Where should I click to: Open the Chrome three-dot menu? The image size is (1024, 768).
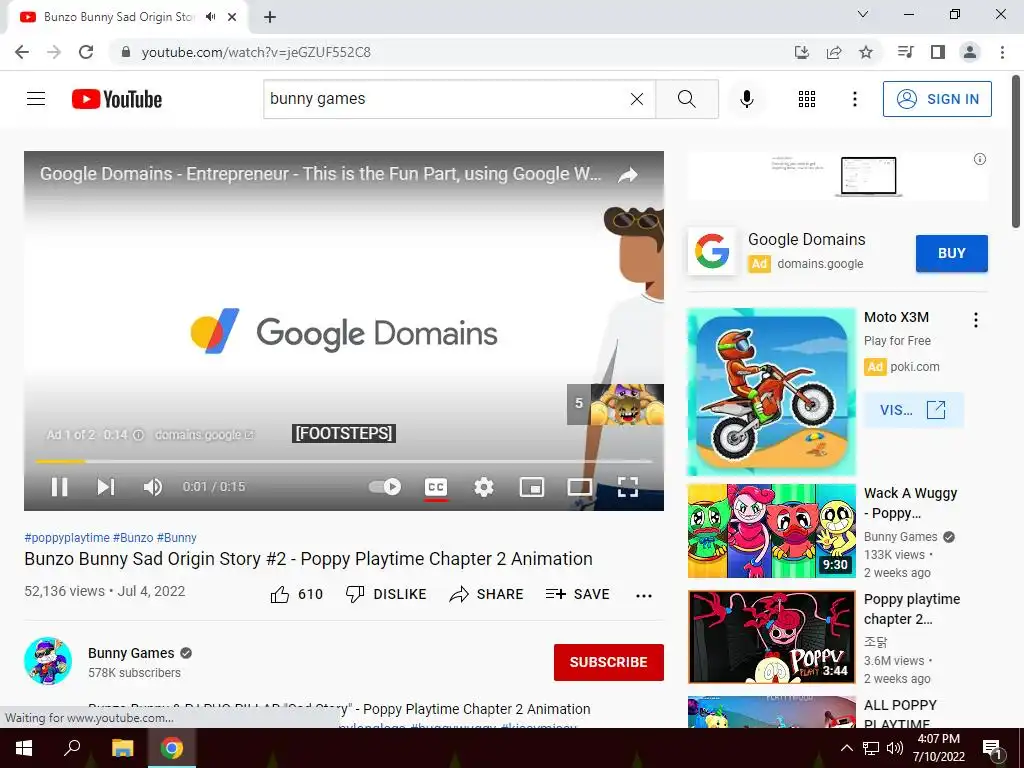click(1002, 52)
